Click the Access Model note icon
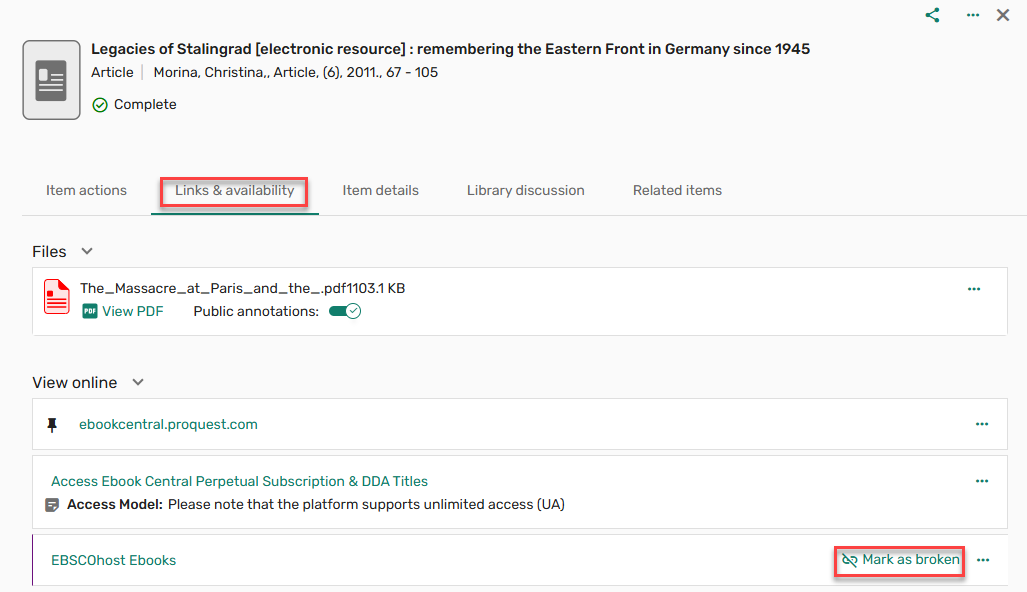1027x592 pixels. 52,505
